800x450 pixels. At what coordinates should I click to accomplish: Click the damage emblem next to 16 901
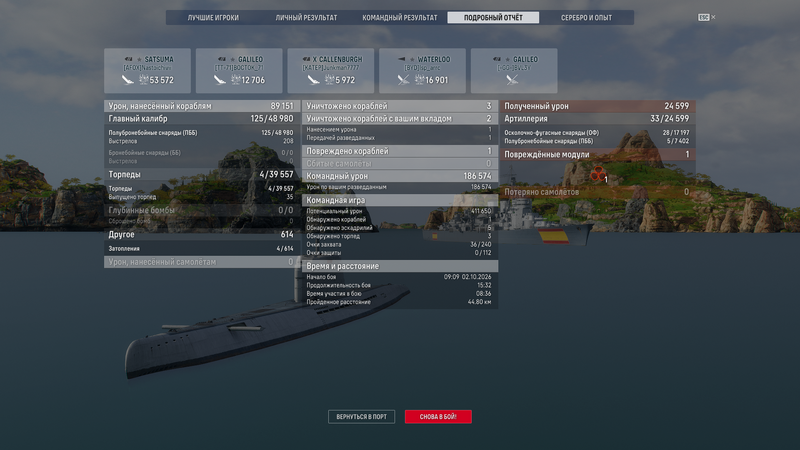tap(419, 80)
